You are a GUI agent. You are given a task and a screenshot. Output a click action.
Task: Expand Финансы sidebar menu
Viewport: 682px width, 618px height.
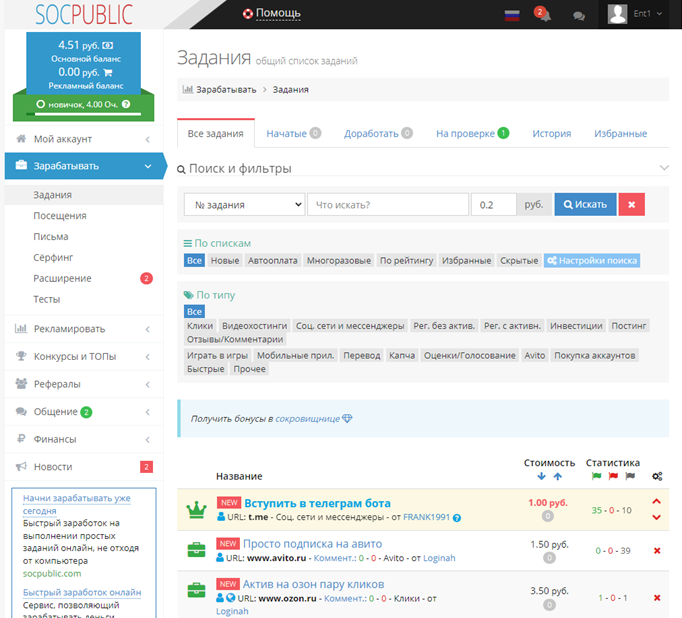84,439
